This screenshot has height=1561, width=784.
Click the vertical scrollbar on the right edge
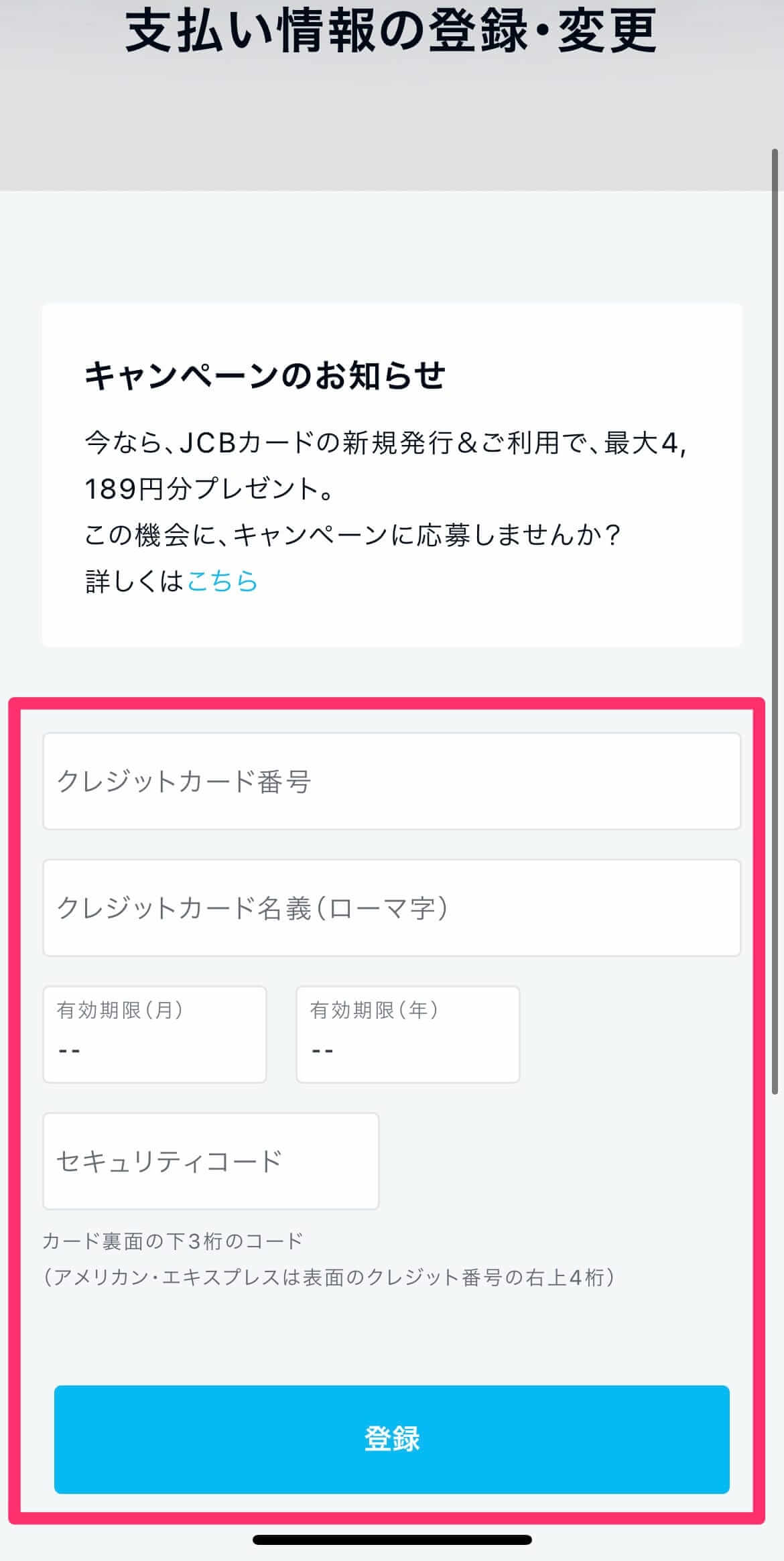tap(775, 621)
